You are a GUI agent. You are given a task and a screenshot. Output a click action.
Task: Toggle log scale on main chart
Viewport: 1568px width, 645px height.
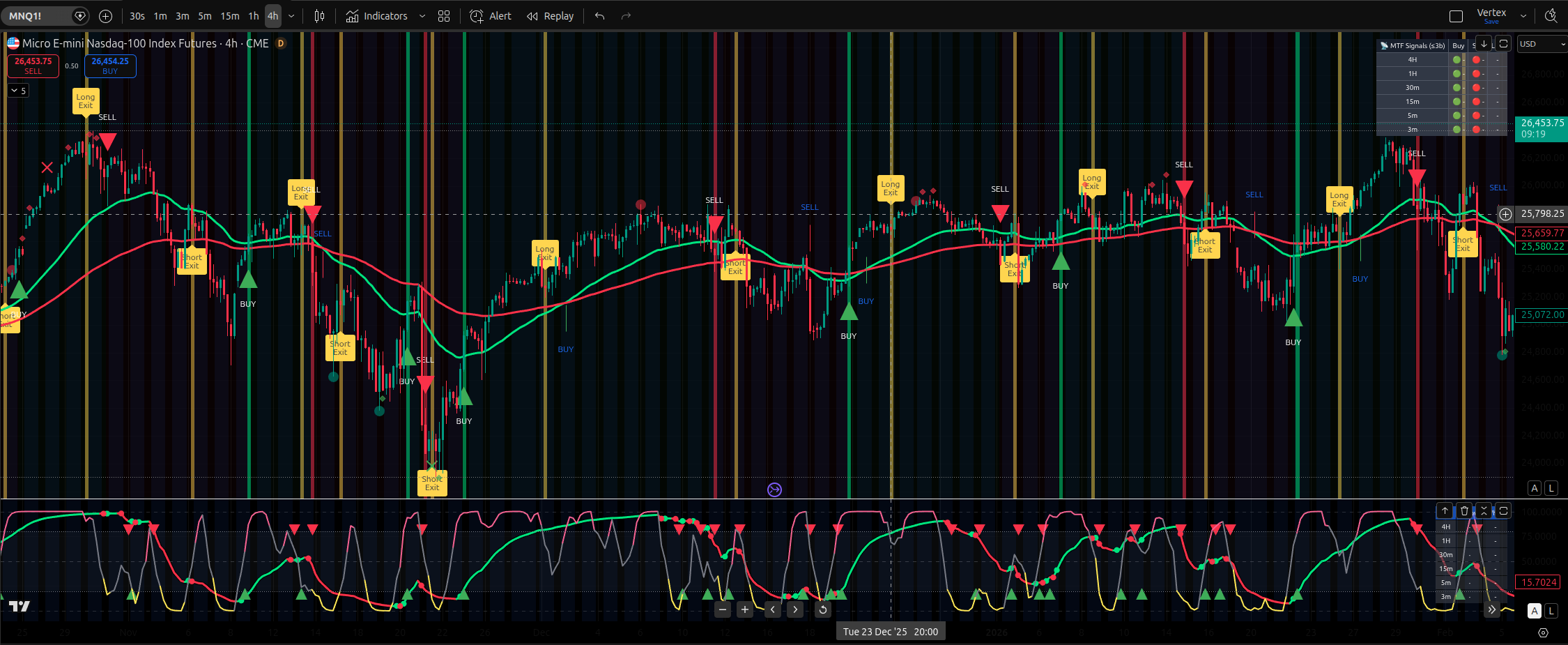[x=1551, y=488]
